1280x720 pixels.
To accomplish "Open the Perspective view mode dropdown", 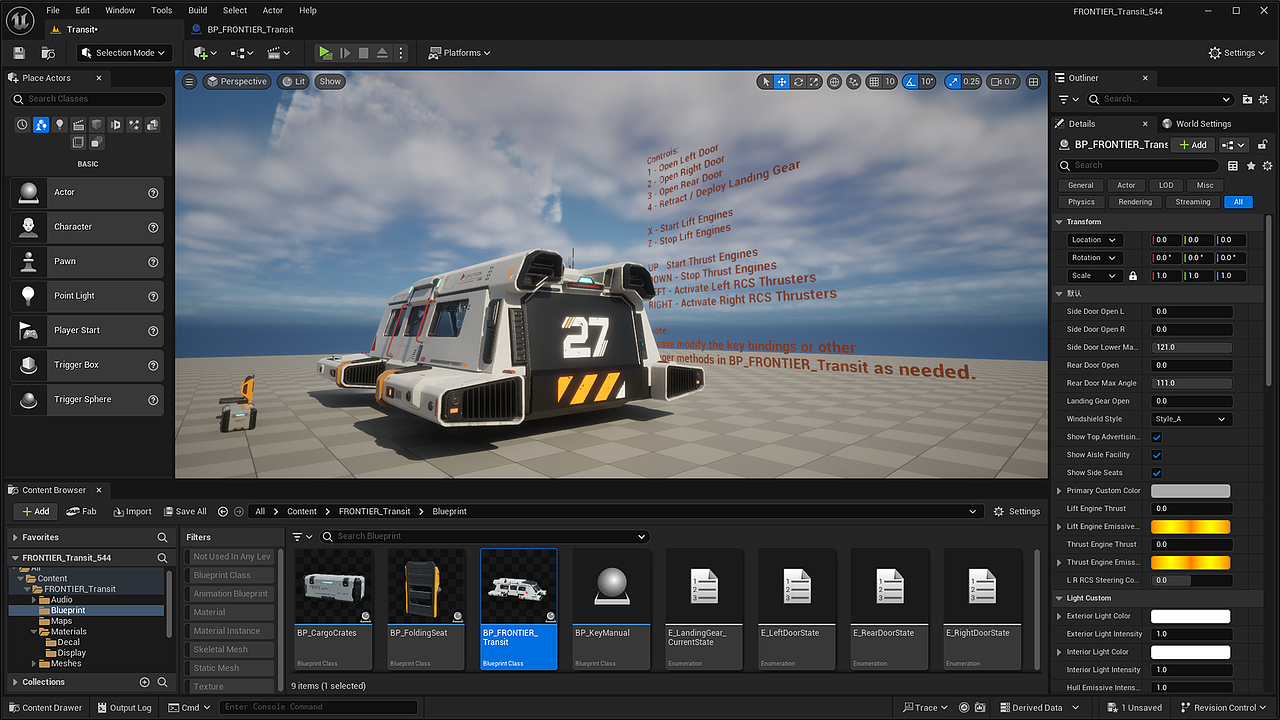I will (x=237, y=82).
